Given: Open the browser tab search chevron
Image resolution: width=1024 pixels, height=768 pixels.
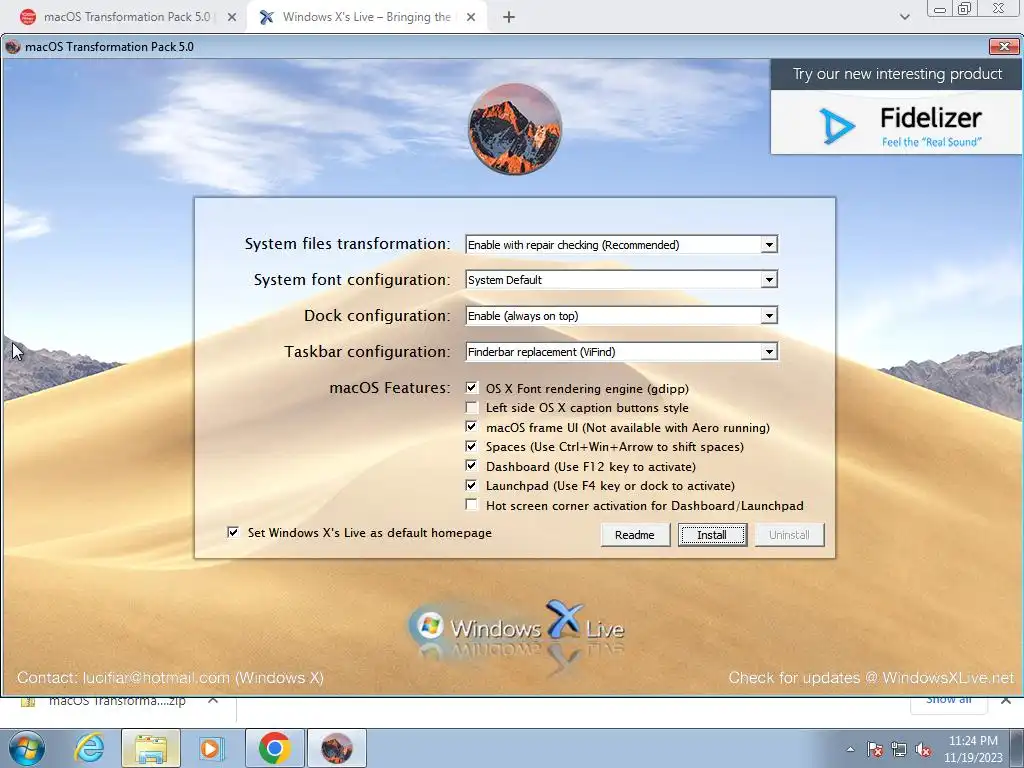Looking at the screenshot, I should (904, 17).
